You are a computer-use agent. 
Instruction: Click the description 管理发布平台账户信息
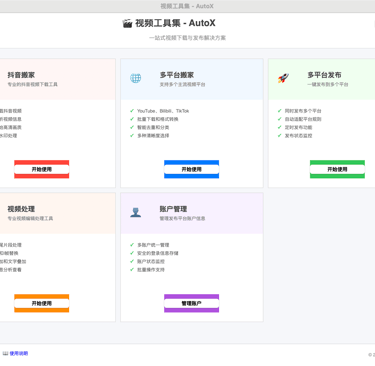[182, 218]
